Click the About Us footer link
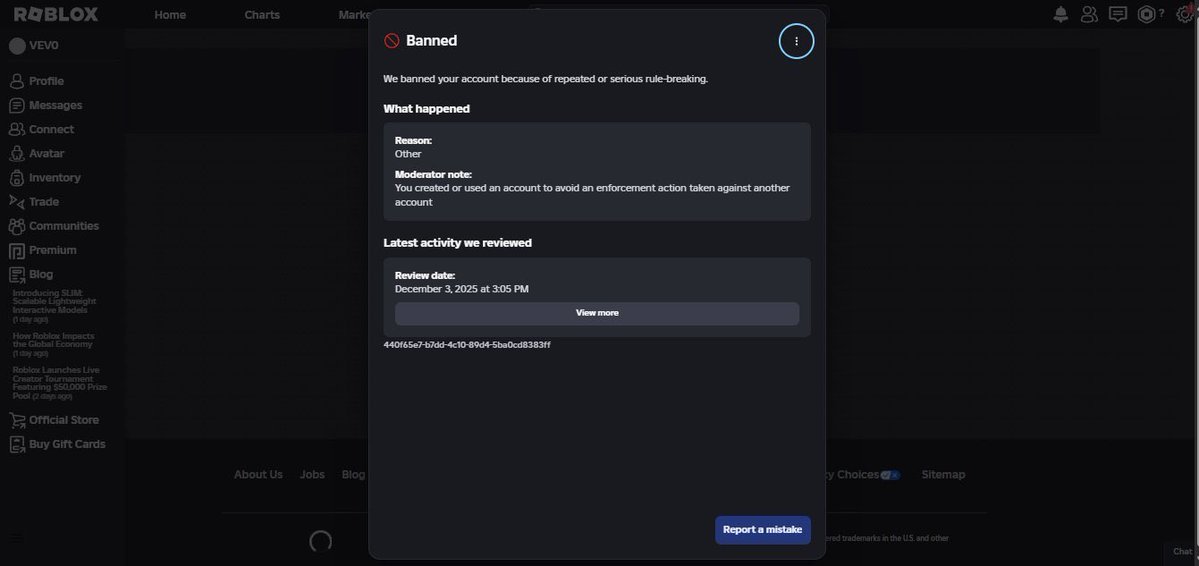 (258, 475)
